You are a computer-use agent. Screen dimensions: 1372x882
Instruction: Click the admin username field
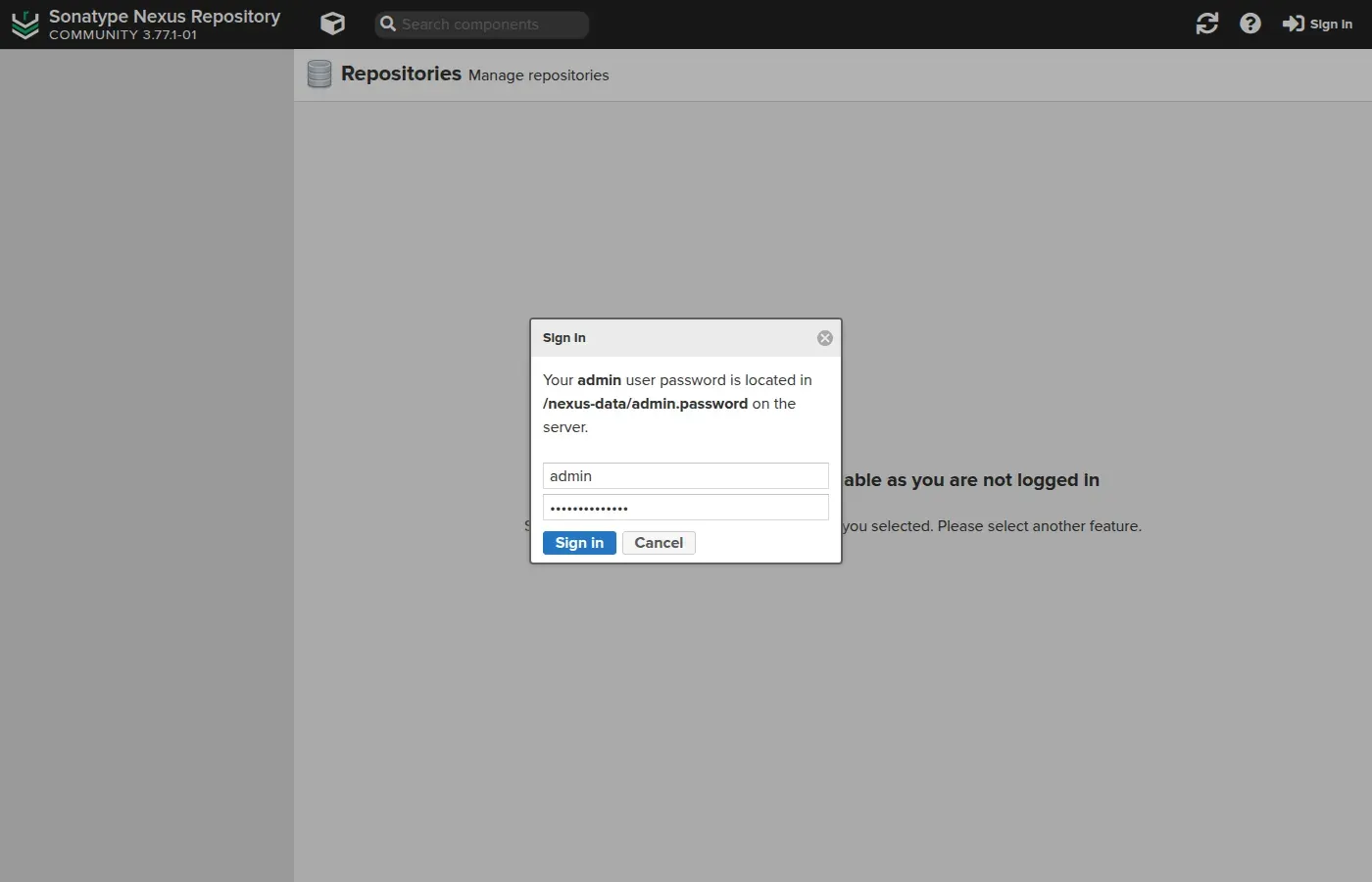click(686, 476)
